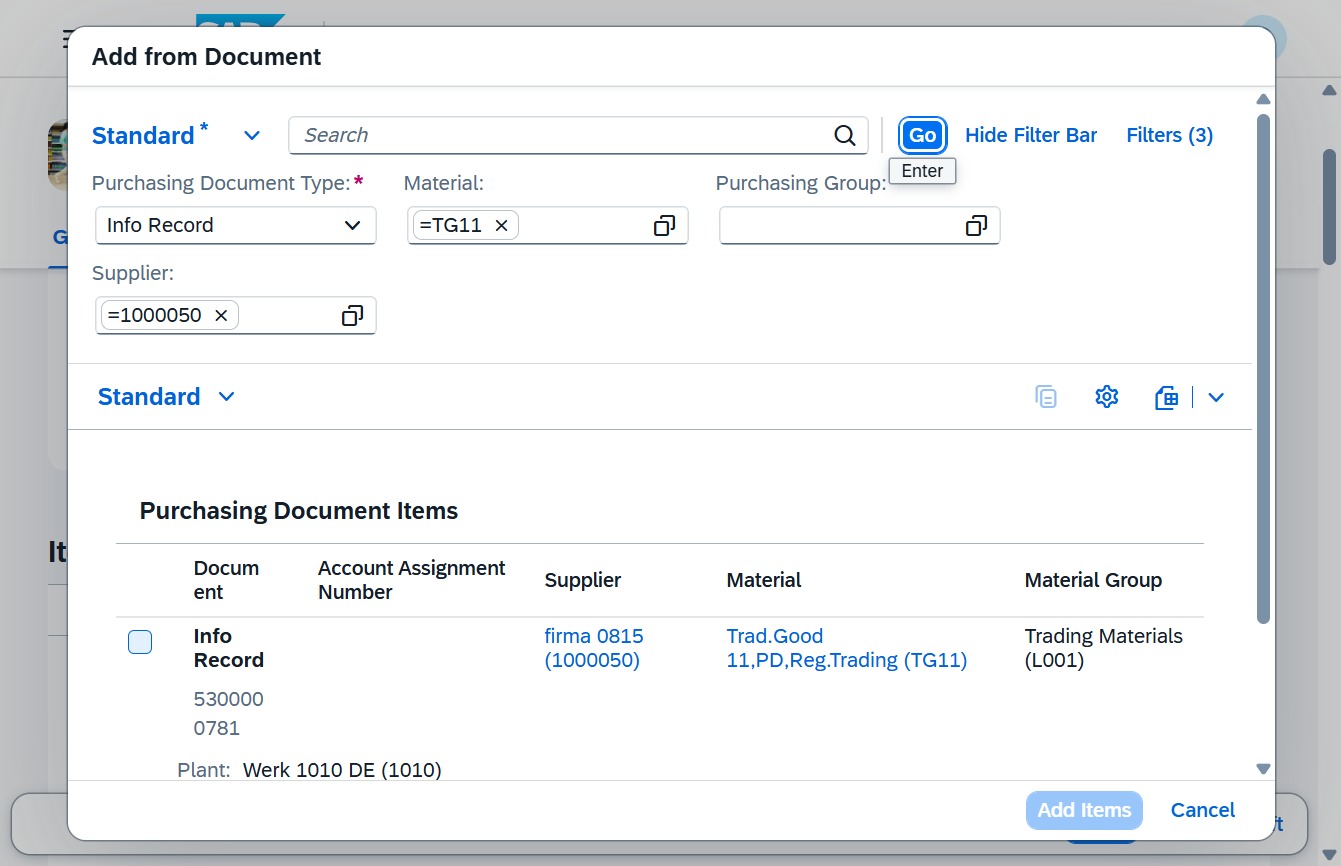1341x866 pixels.
Task: Expand the table Standard view chevron
Action: pos(227,397)
